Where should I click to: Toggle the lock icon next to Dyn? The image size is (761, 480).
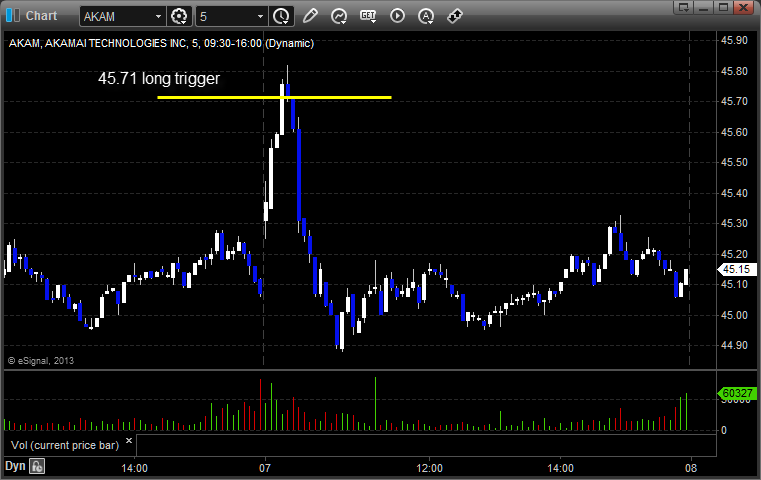pos(37,466)
